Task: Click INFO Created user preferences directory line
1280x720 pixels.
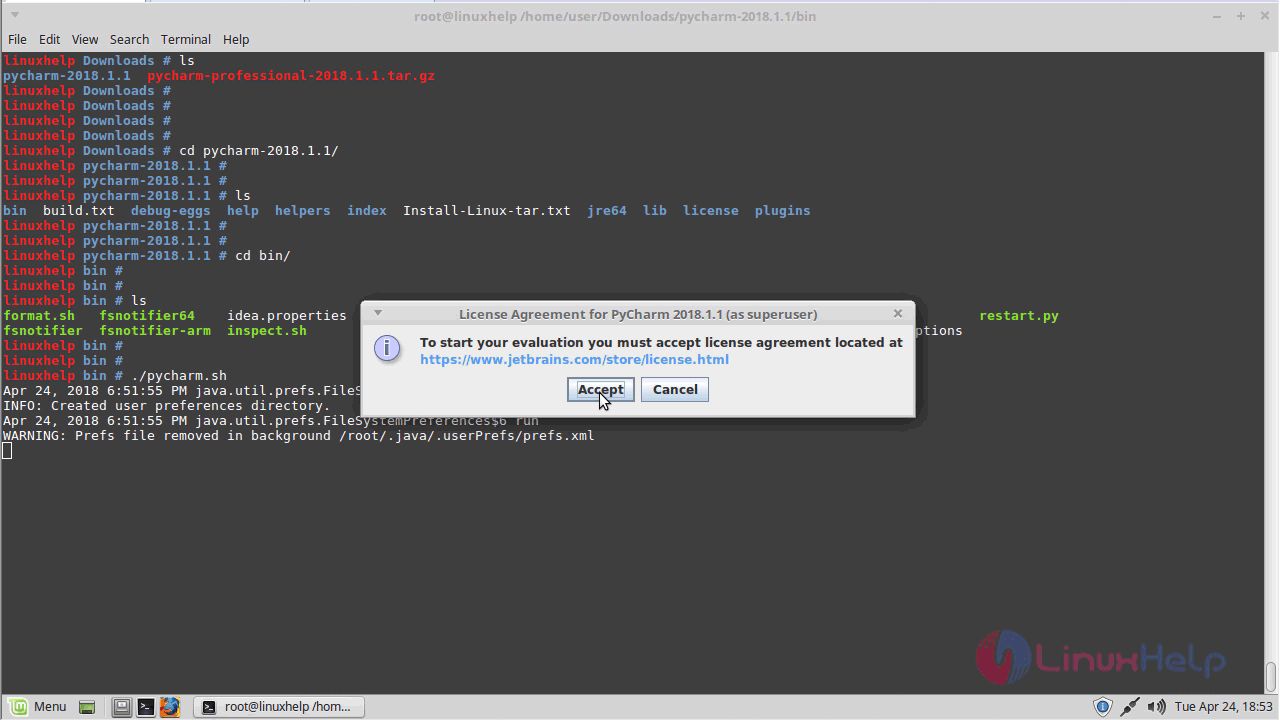Action: click(x=167, y=405)
